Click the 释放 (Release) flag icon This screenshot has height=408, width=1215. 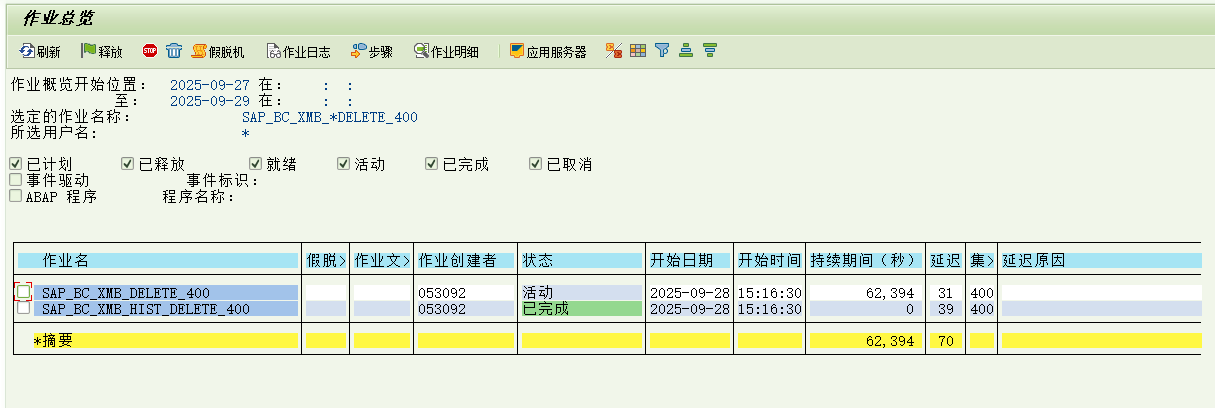(x=101, y=51)
